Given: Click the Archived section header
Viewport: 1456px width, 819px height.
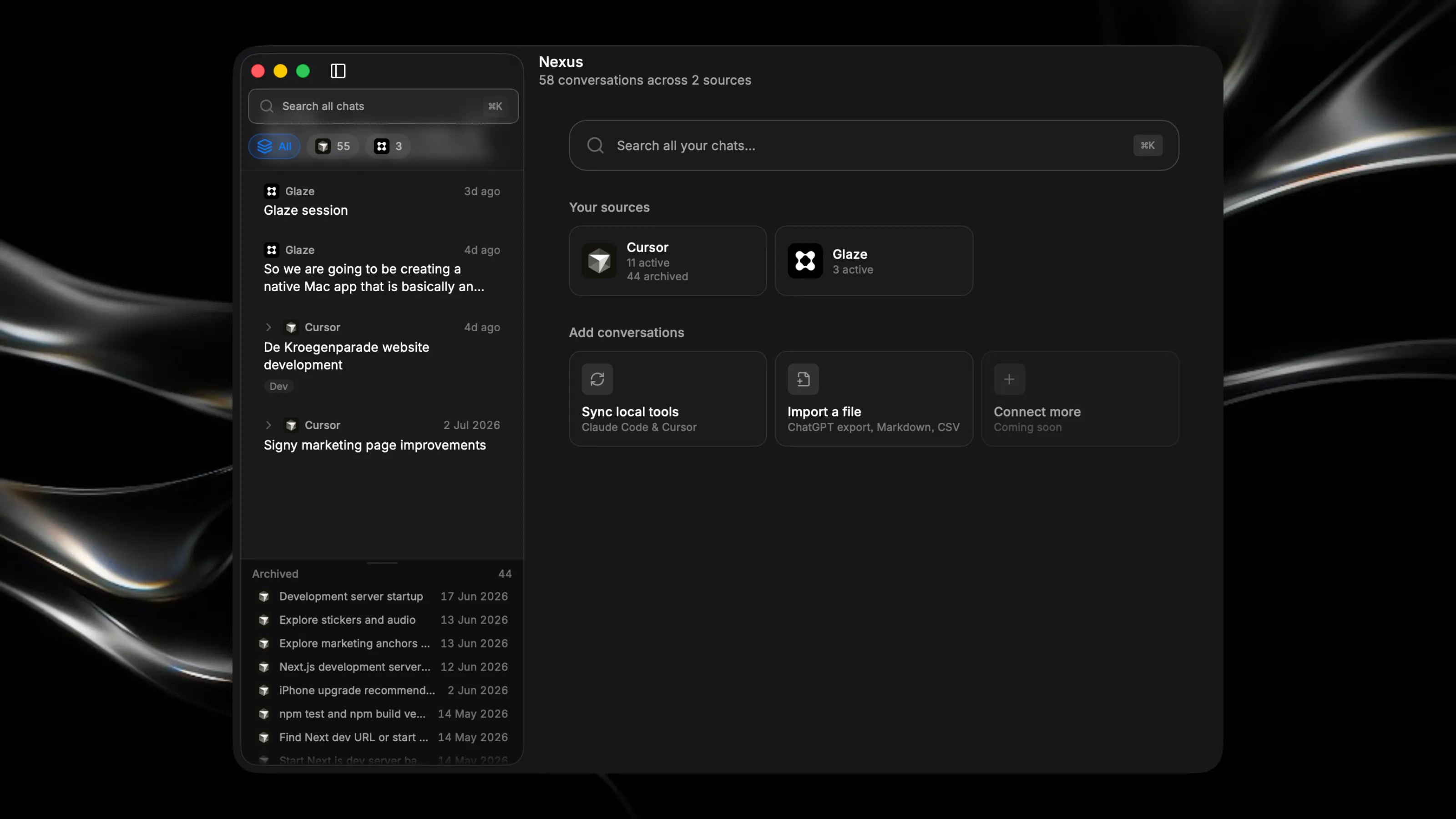Looking at the screenshot, I should 275,574.
